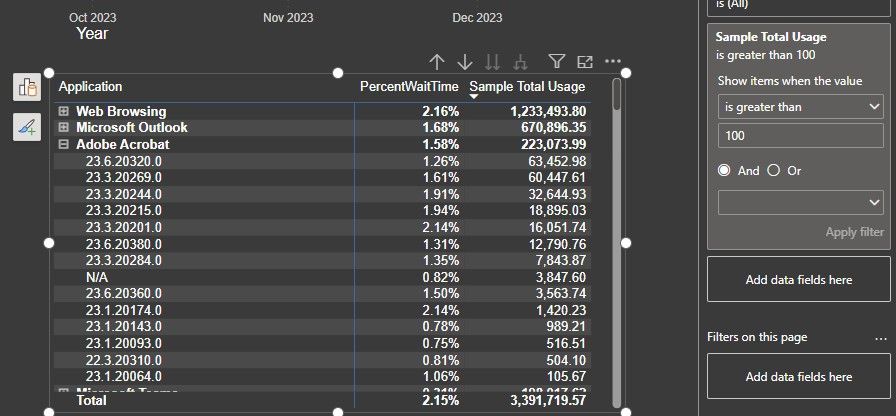Image resolution: width=896 pixels, height=416 pixels.
Task: Click Add data fields here above page filters
Action: point(798,279)
